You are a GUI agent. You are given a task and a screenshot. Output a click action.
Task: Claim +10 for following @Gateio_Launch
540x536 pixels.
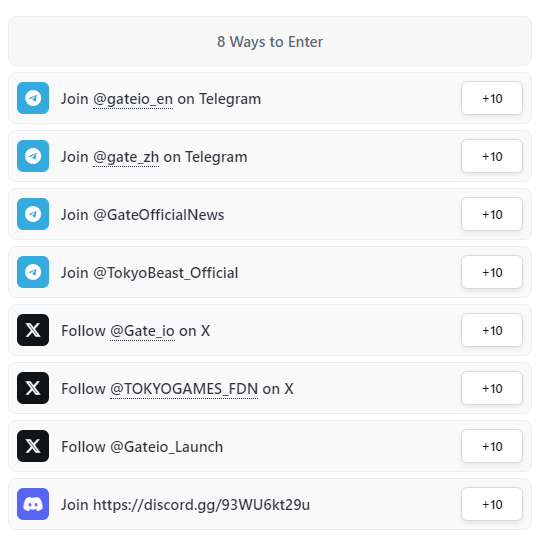pos(492,446)
